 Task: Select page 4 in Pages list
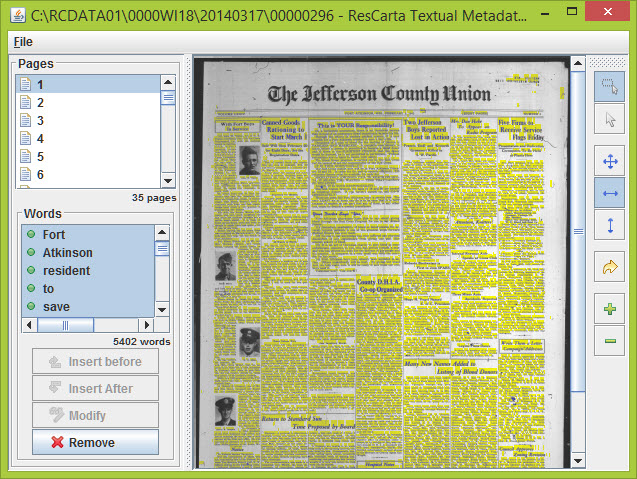(88, 139)
